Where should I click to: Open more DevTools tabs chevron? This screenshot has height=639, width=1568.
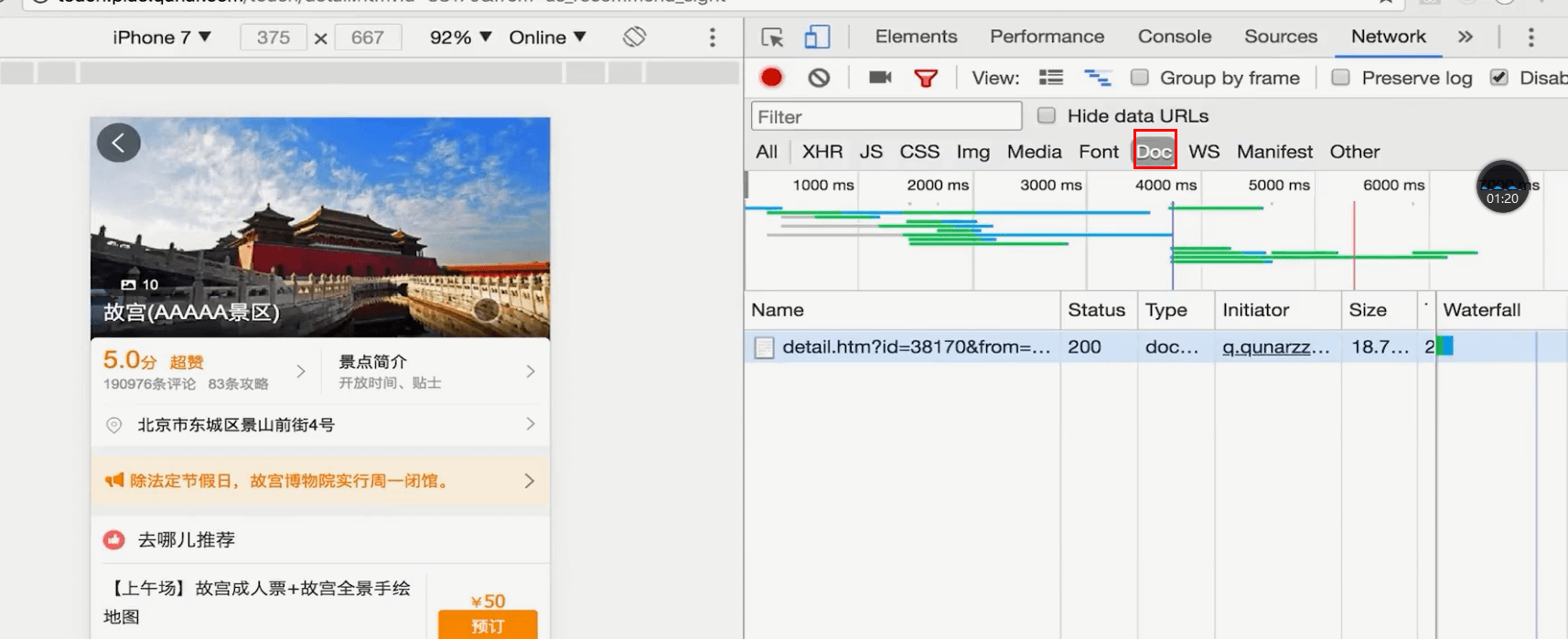(x=1466, y=37)
